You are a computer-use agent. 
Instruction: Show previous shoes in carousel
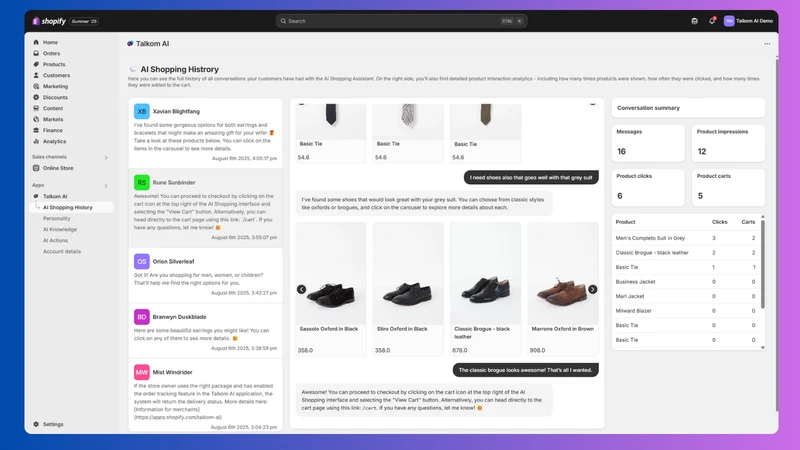coord(302,289)
